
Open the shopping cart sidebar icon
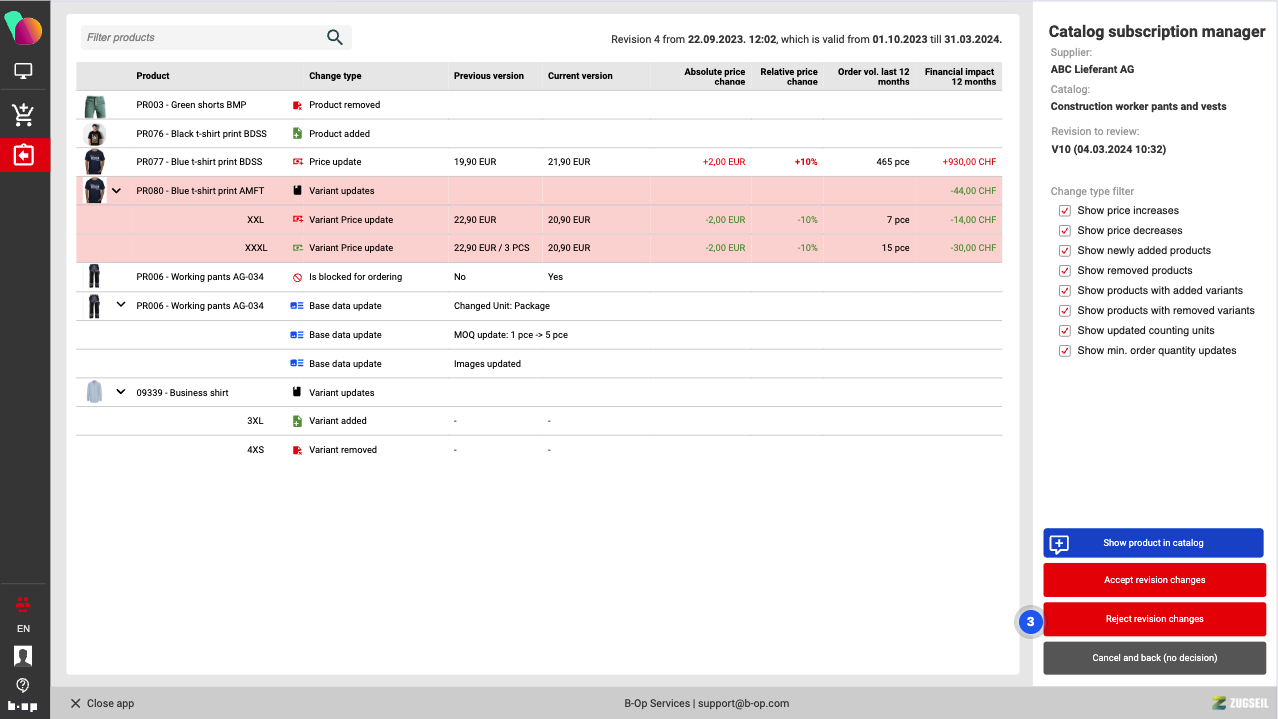point(23,115)
